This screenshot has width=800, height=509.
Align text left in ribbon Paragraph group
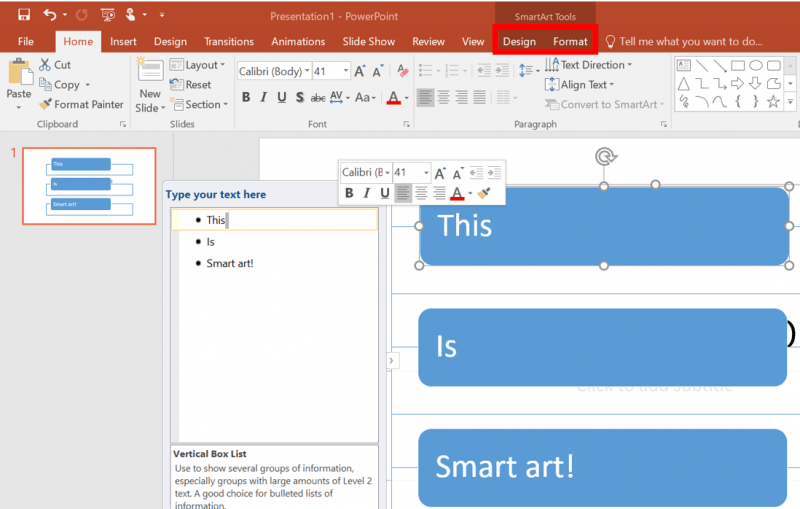[x=425, y=97]
